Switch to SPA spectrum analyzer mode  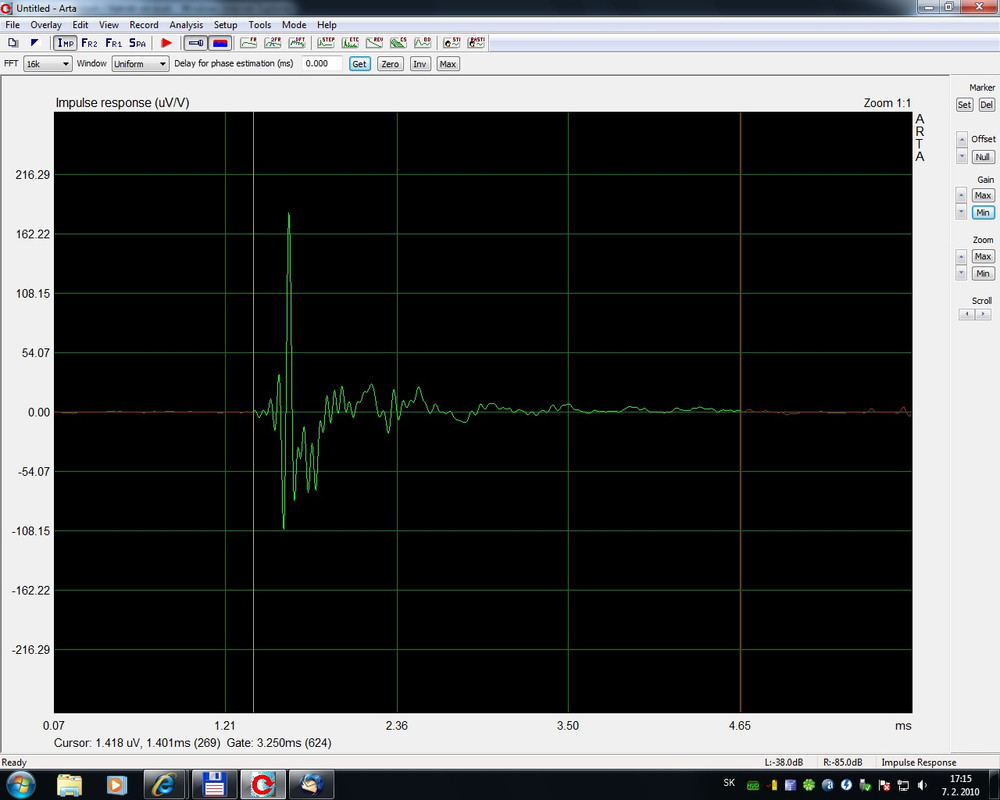tap(138, 43)
